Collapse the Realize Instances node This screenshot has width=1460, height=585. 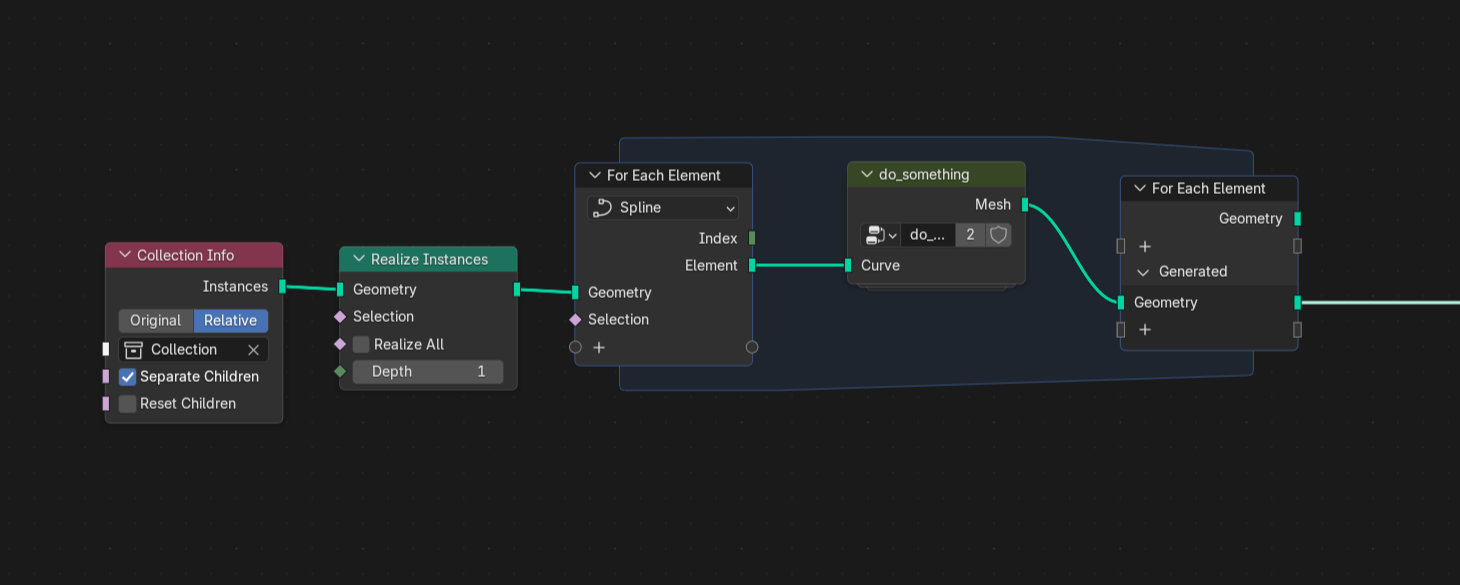pyautogui.click(x=359, y=259)
